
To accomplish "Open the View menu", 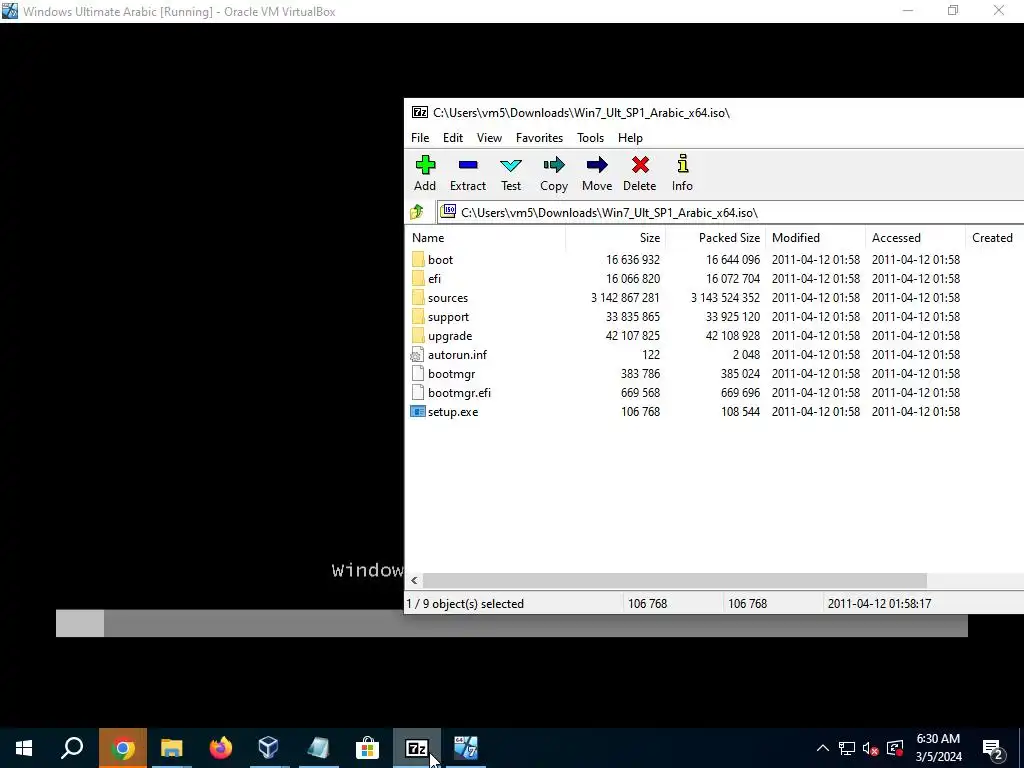I will tap(489, 138).
